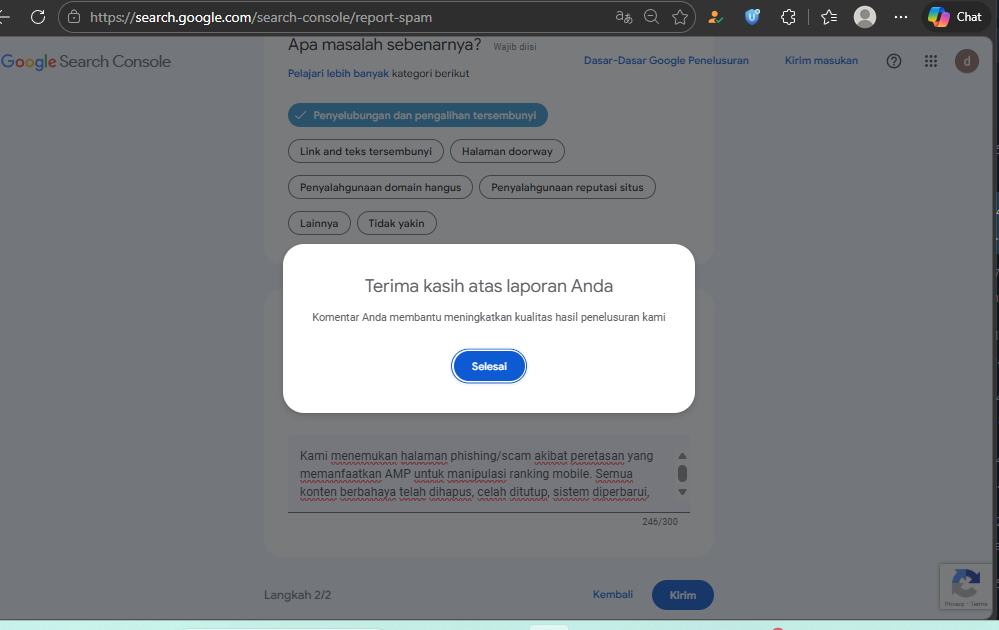Open the site information lock icon
Screen dimensions: 999x630
74,17
